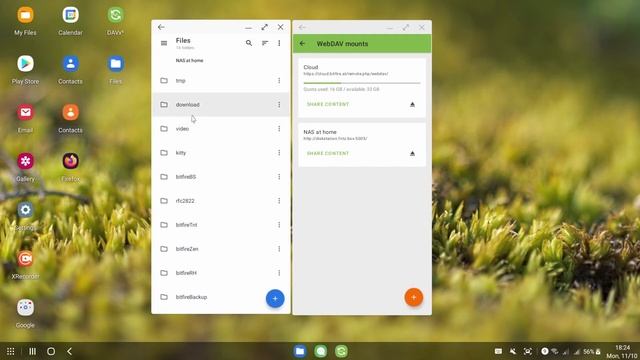This screenshot has height=360, width=640.
Task: Open the bitfireRH folder
Action: point(221,273)
